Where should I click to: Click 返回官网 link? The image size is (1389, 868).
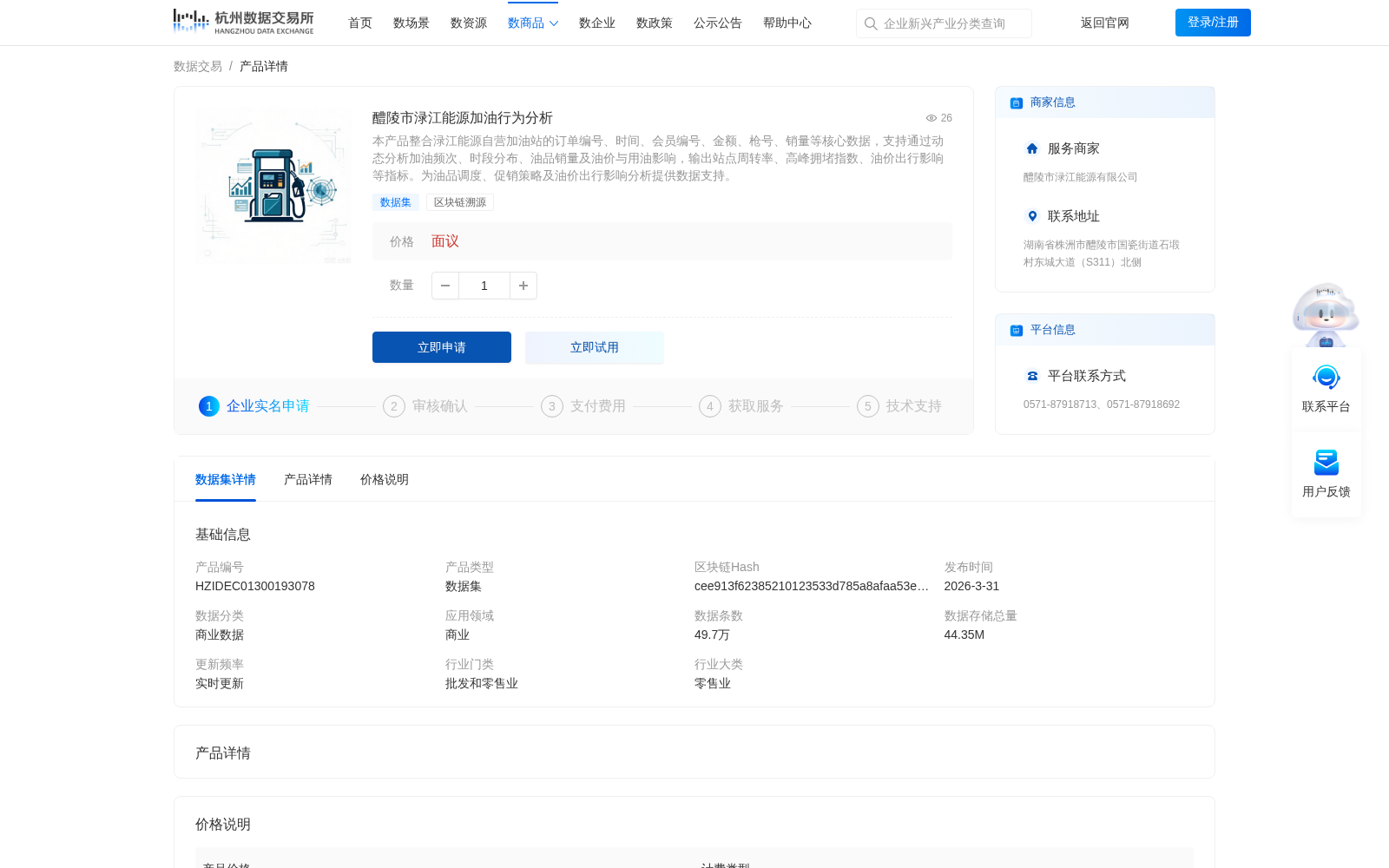point(1105,23)
